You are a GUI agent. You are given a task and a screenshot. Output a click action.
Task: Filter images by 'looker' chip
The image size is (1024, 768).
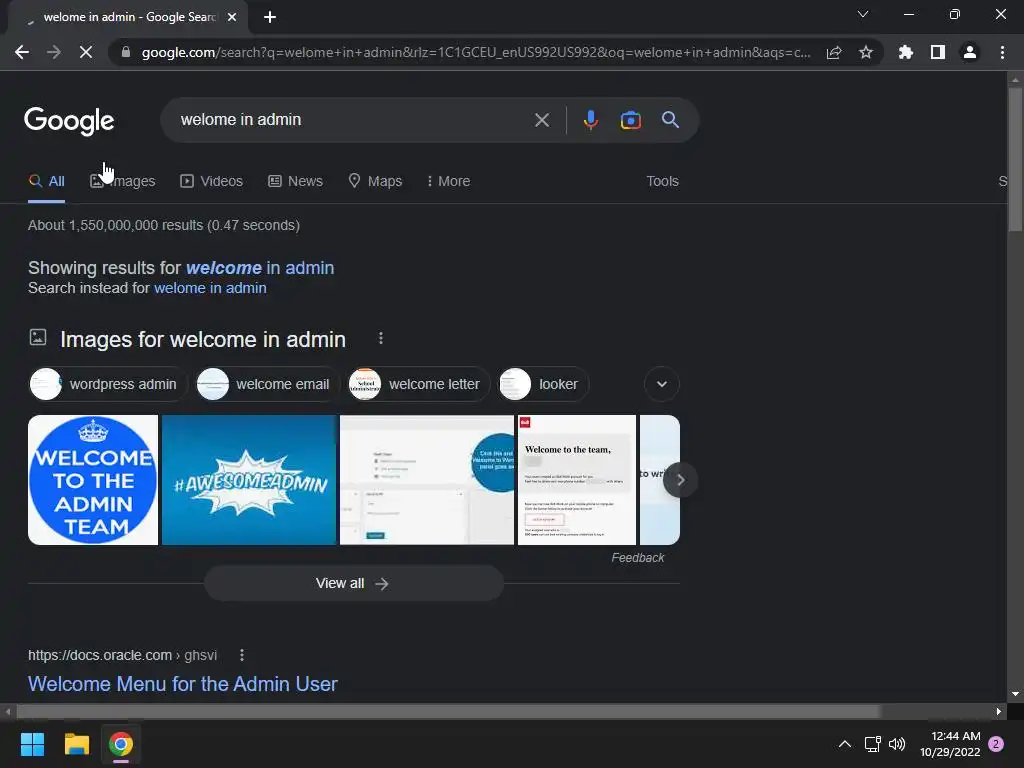point(543,384)
